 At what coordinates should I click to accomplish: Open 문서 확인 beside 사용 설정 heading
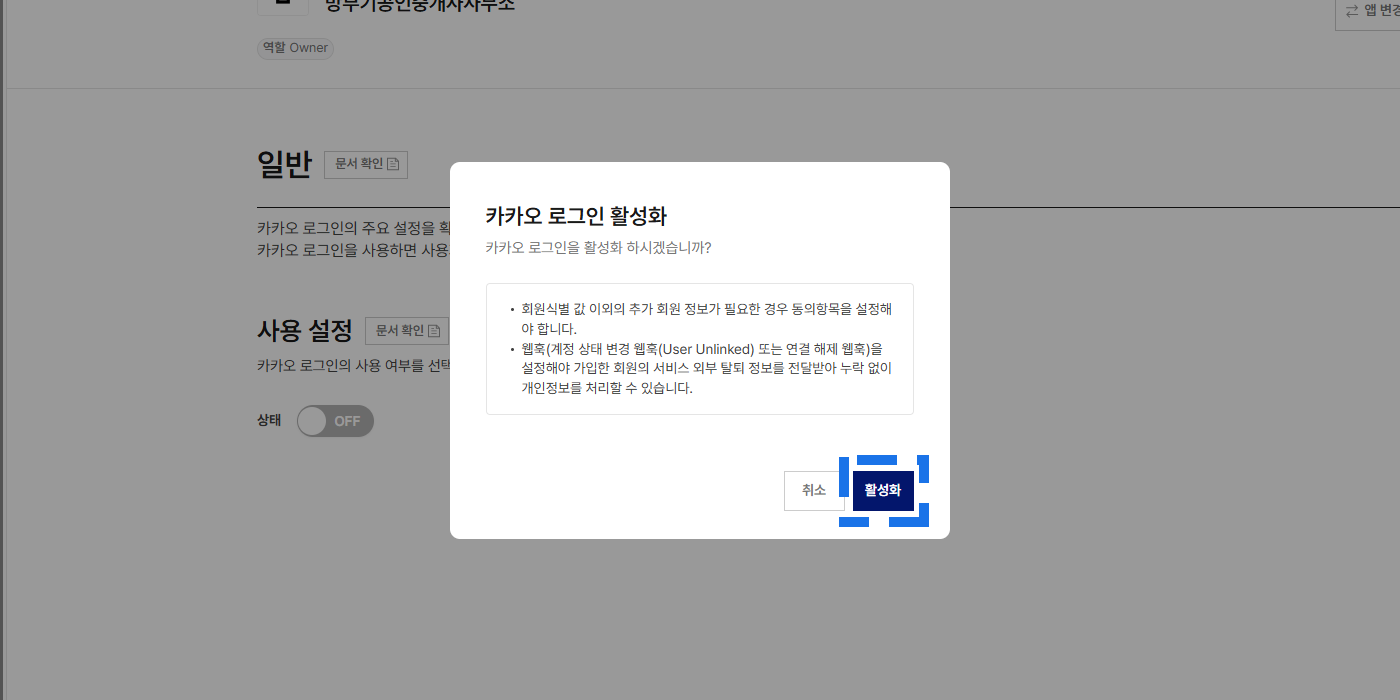406,331
